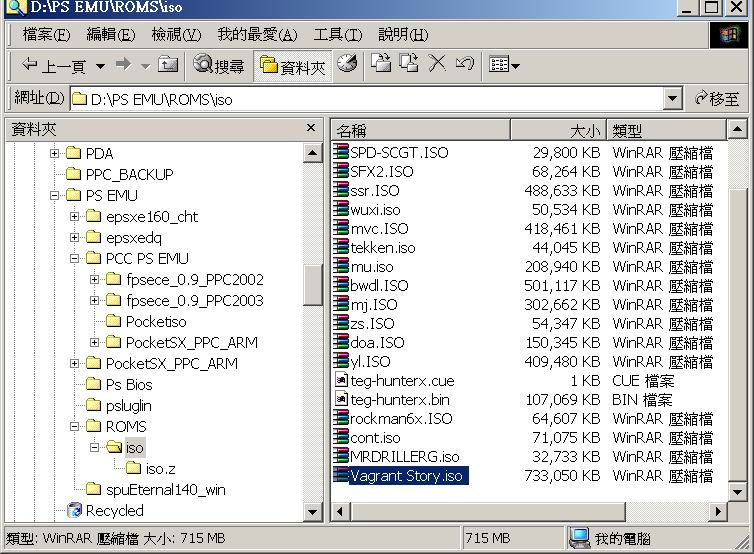Open the forward history dropdown arrow
The height and width of the screenshot is (554, 754).
(145, 66)
